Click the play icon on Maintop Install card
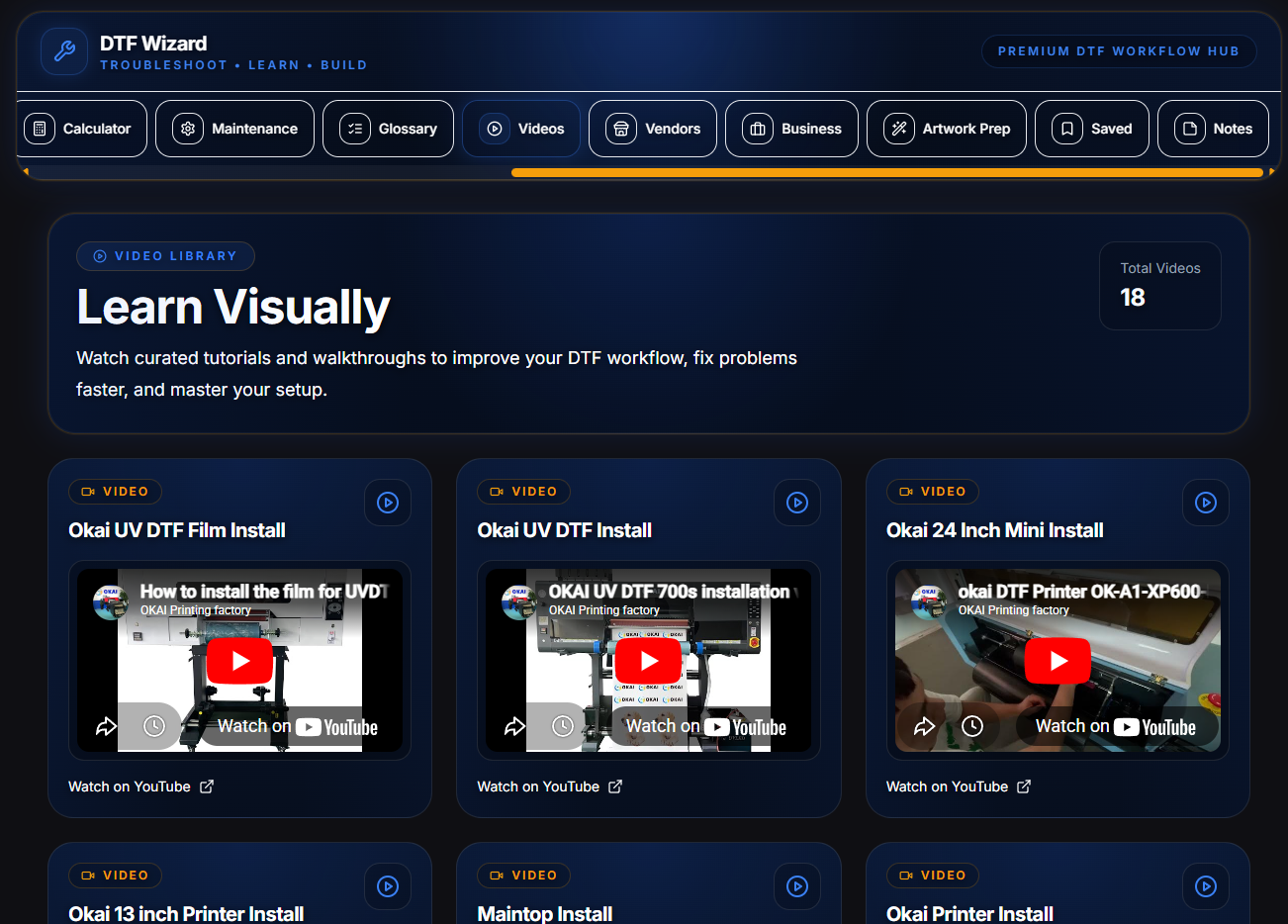This screenshot has width=1288, height=924. [797, 886]
